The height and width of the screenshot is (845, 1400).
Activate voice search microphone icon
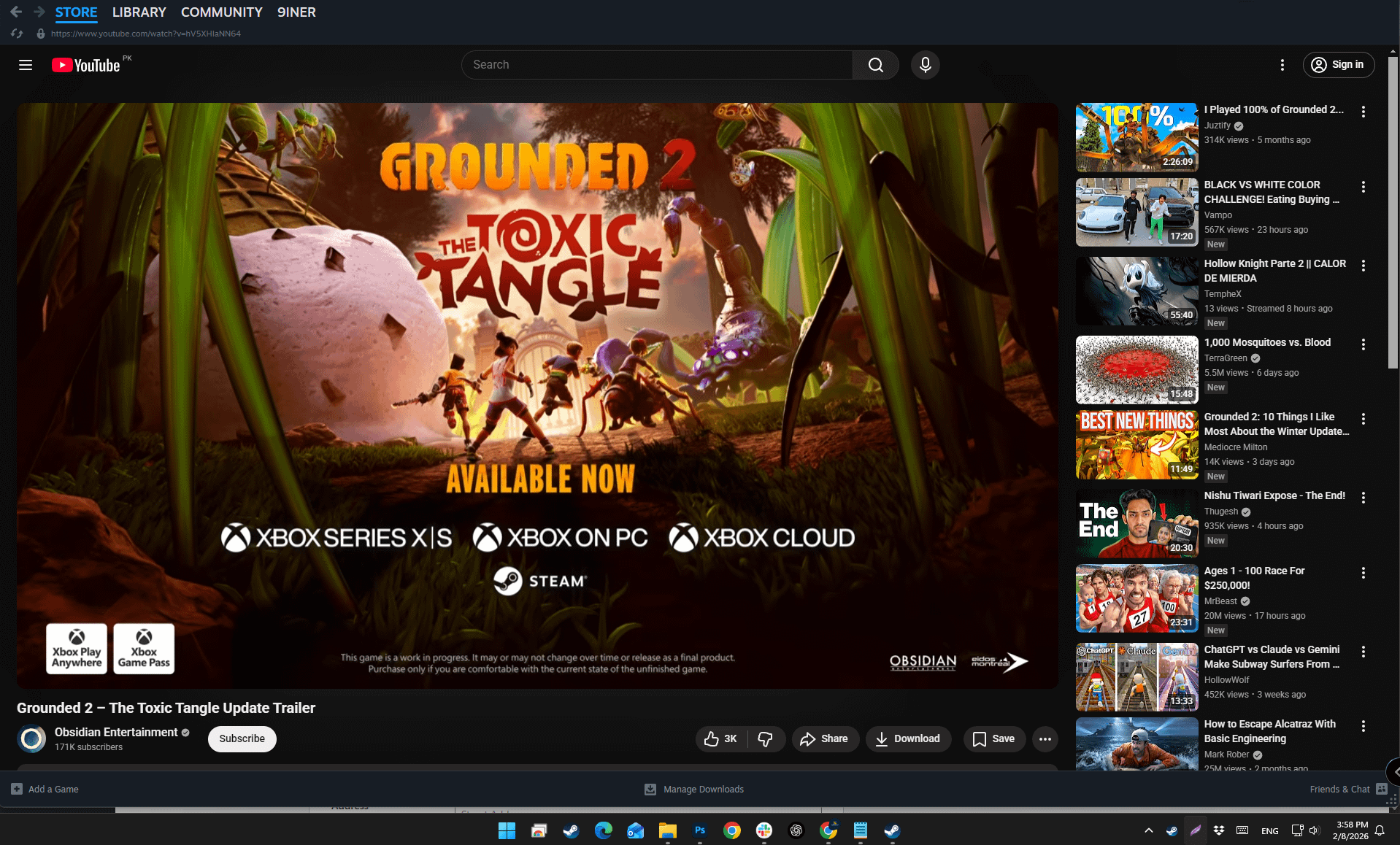925,65
